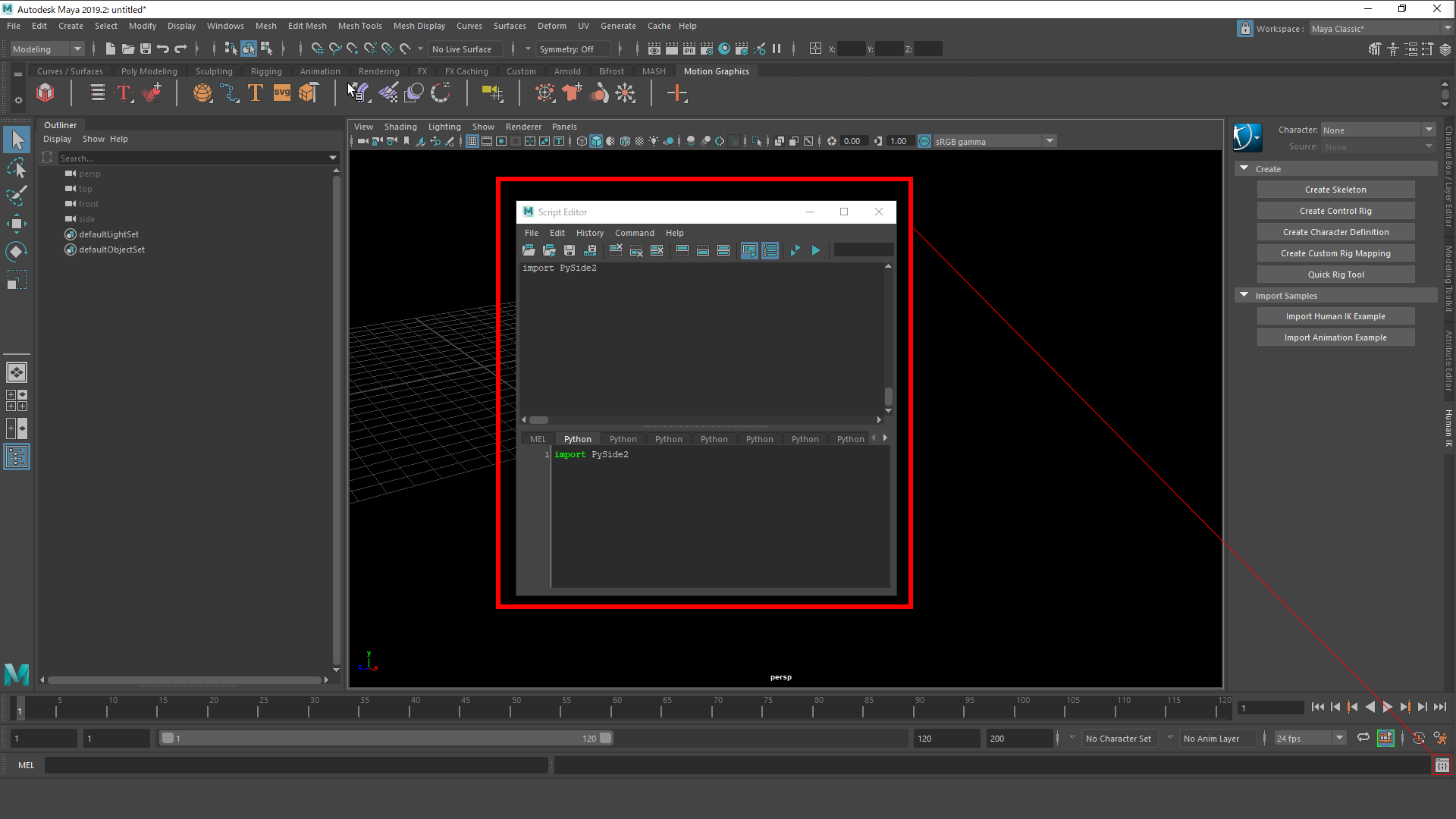
Task: Click the Quick Rig Tool button
Action: [1335, 275]
